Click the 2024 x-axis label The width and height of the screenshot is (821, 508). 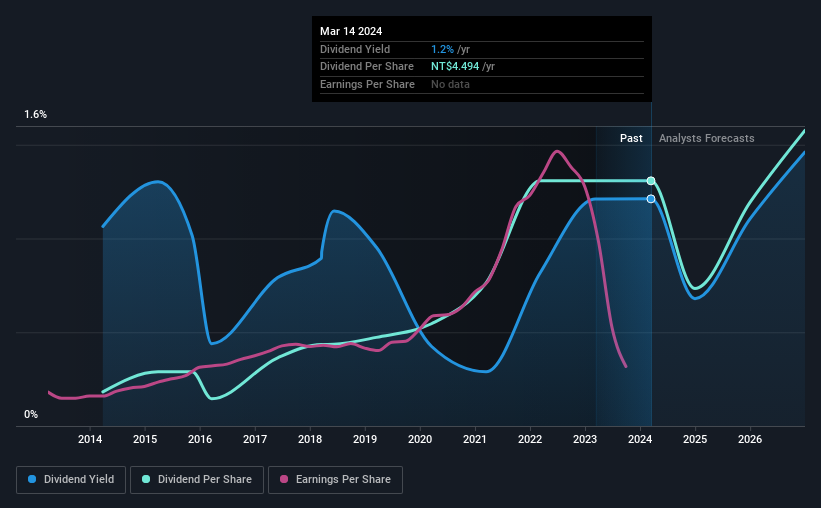pyautogui.click(x=640, y=439)
